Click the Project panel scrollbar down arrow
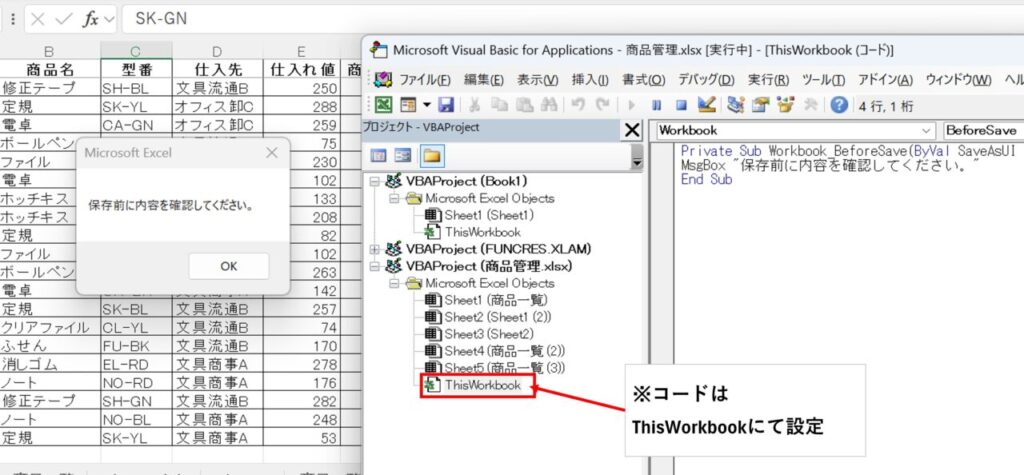The height and width of the screenshot is (475, 1024). point(637,163)
